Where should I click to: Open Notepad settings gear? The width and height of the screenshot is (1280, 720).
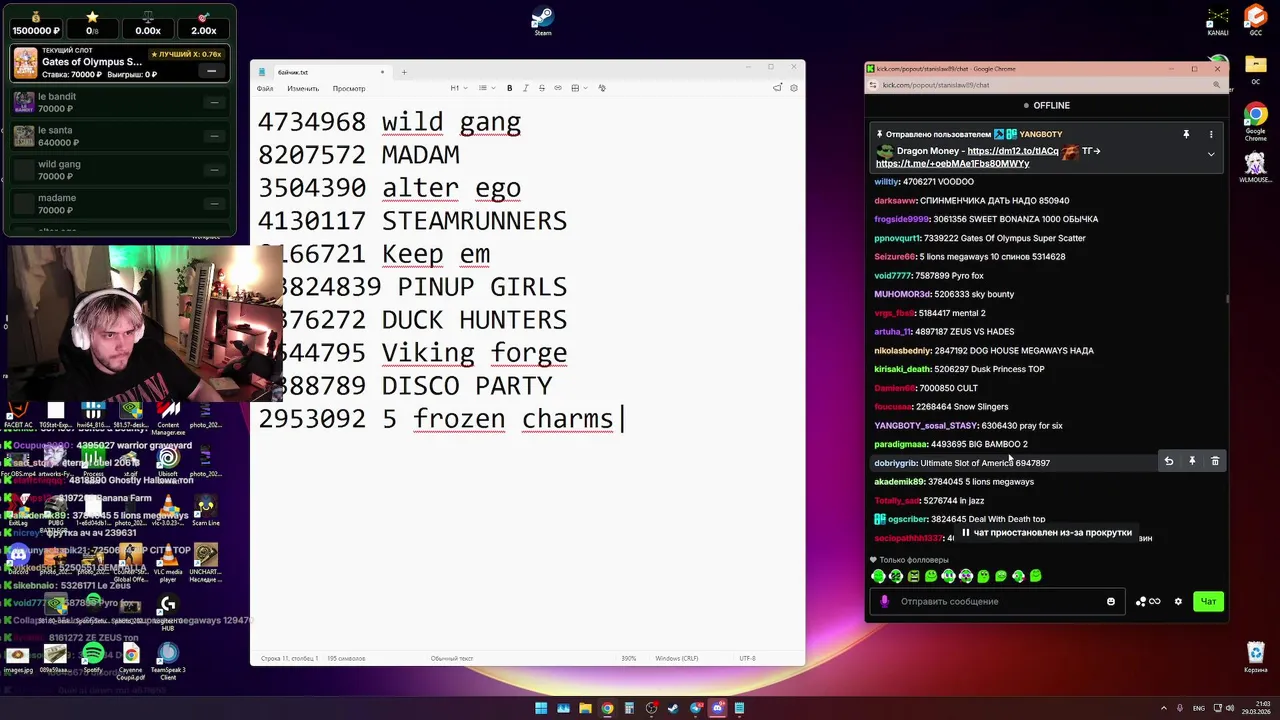794,88
